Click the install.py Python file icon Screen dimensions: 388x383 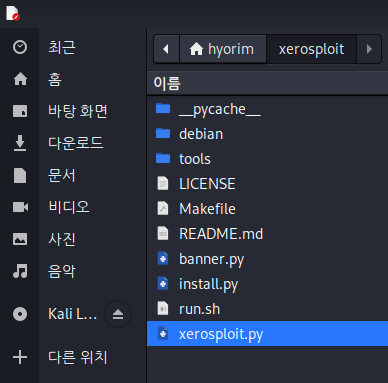[x=163, y=283]
